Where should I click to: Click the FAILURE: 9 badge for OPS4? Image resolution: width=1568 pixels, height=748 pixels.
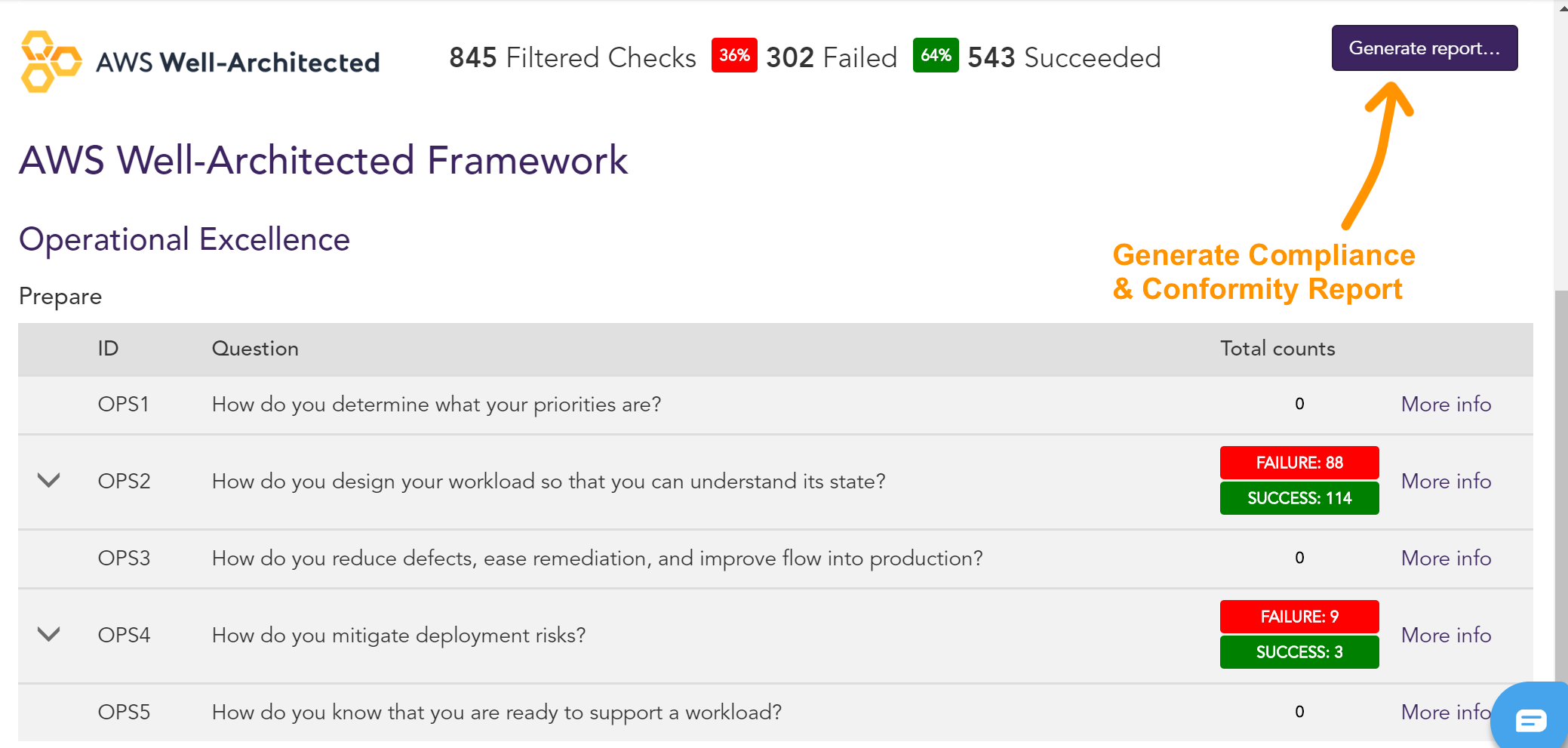click(1299, 616)
